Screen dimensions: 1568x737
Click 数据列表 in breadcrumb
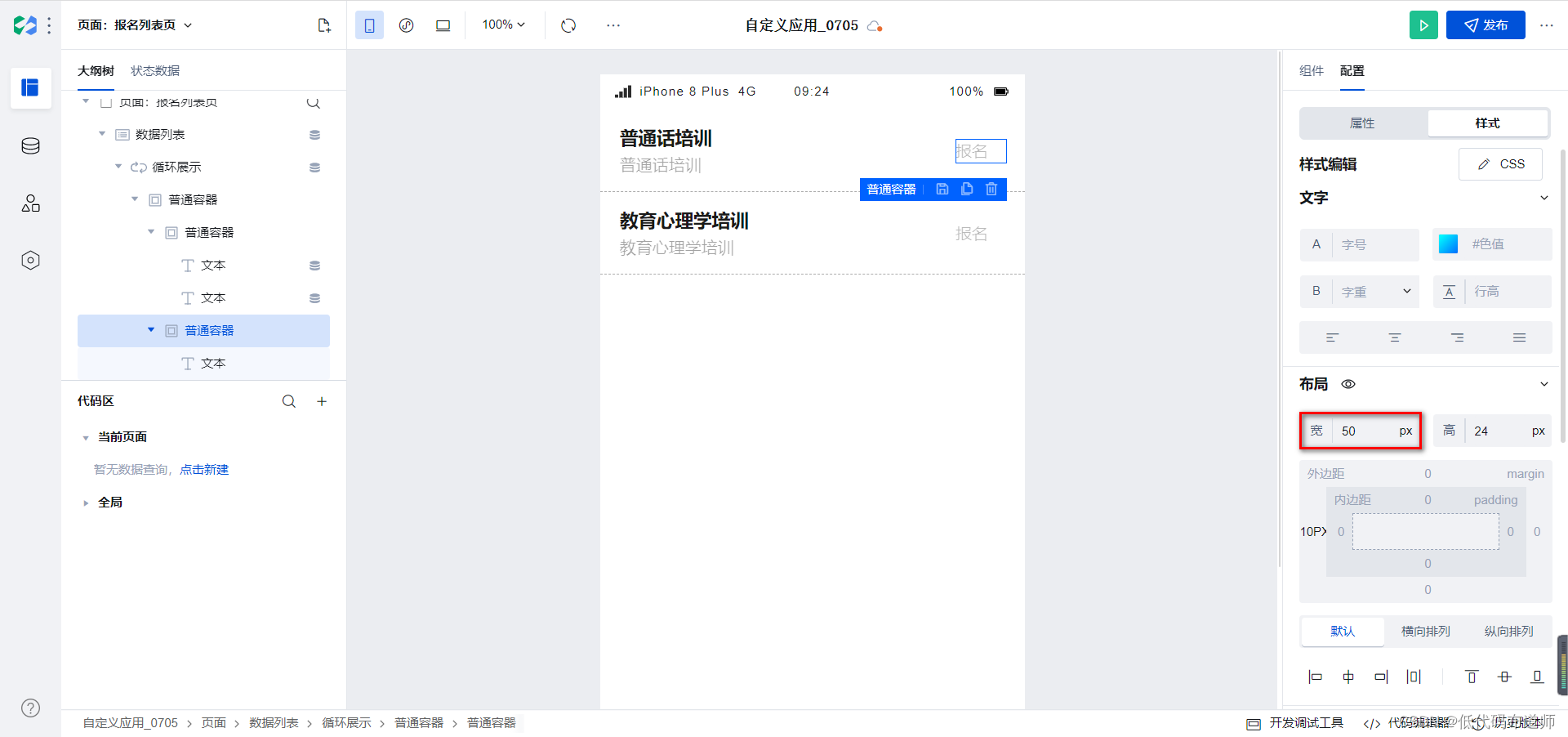tap(274, 723)
